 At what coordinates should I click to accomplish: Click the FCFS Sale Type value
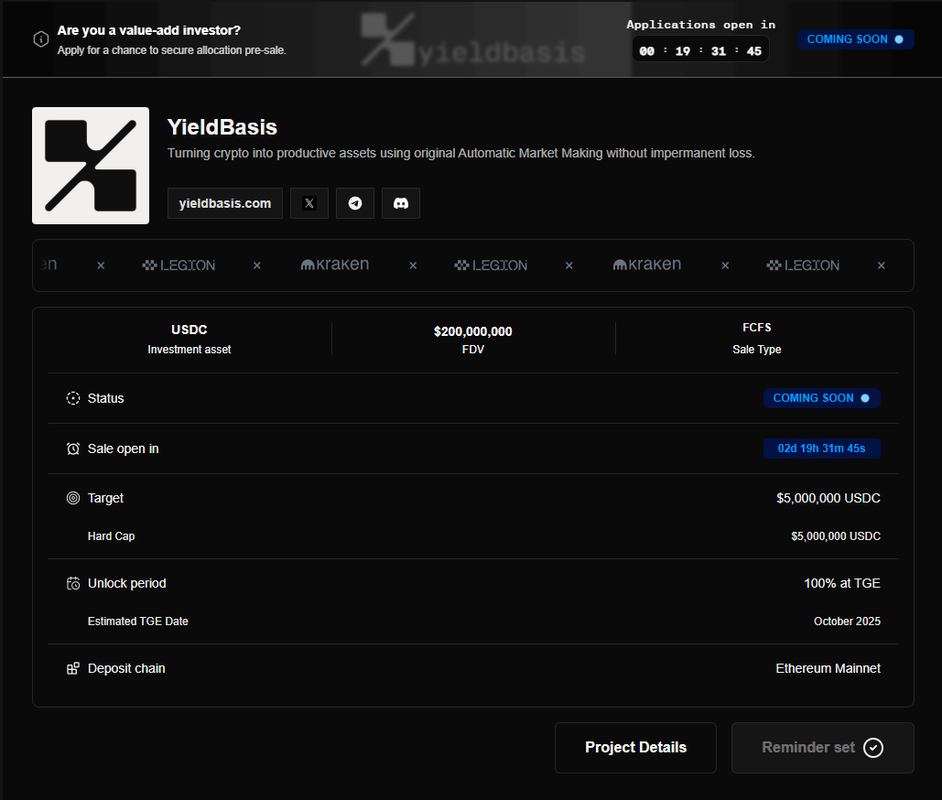(x=756, y=328)
